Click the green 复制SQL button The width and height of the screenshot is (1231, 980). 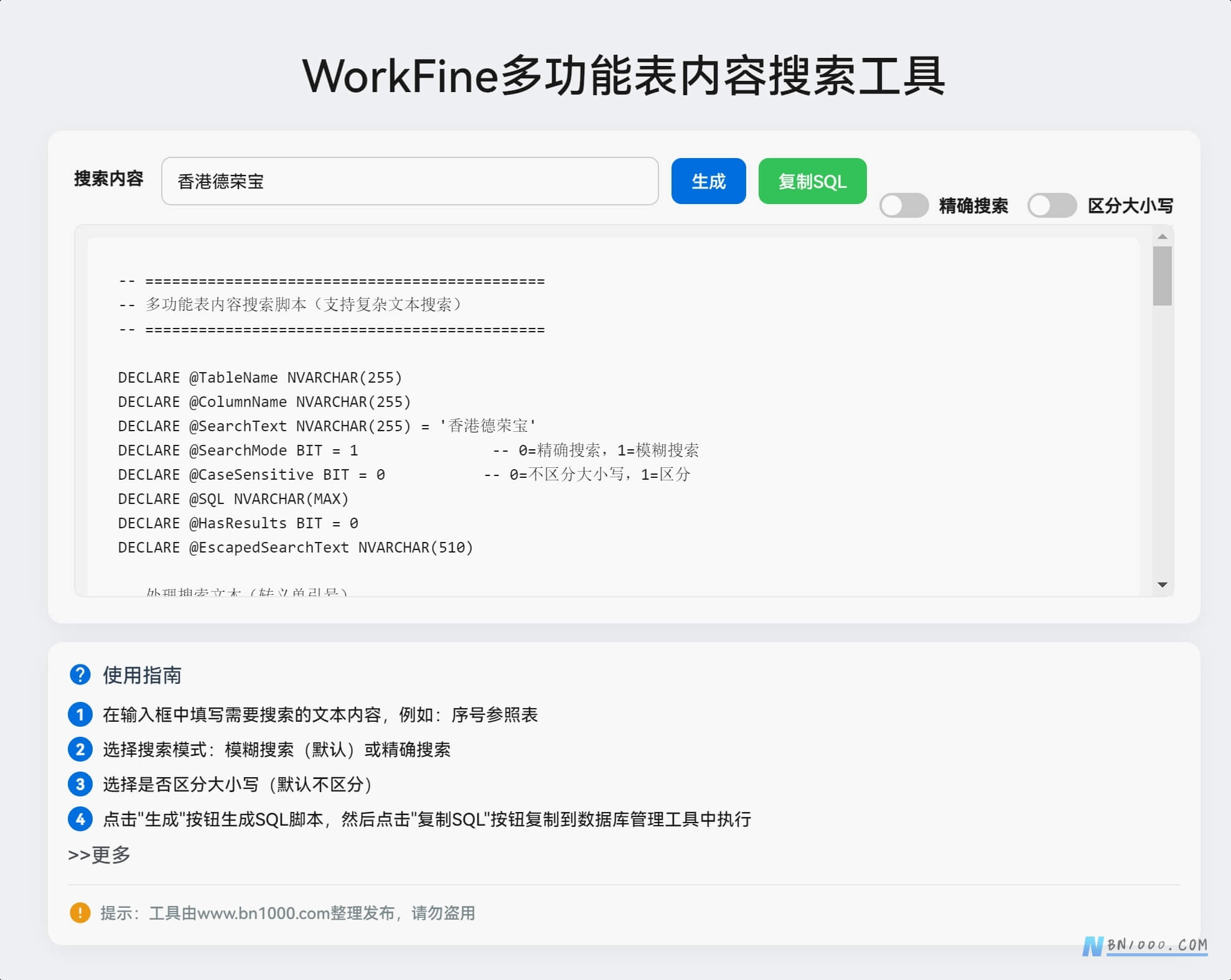(x=812, y=181)
